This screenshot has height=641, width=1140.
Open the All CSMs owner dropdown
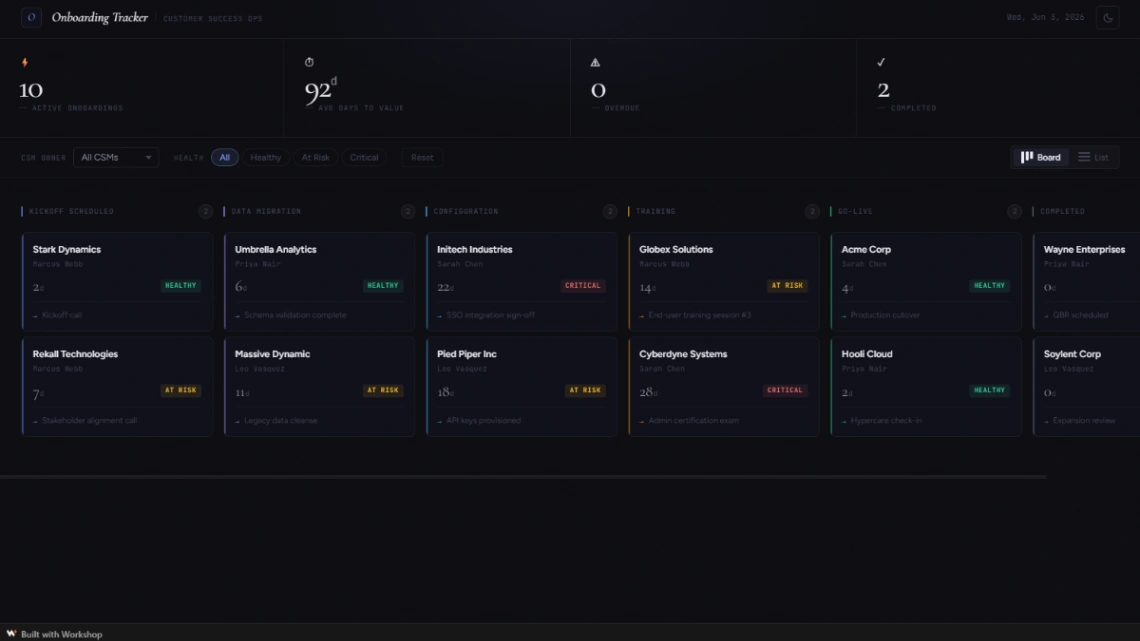(x=116, y=157)
